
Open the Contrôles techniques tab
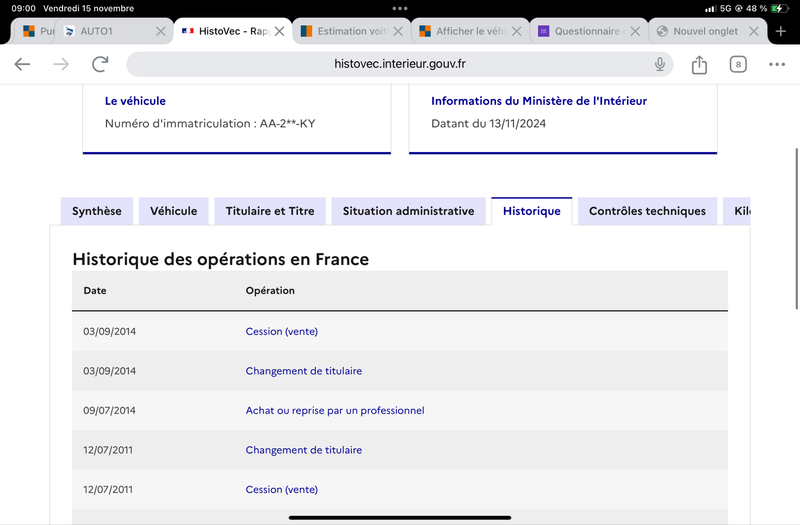pos(647,211)
